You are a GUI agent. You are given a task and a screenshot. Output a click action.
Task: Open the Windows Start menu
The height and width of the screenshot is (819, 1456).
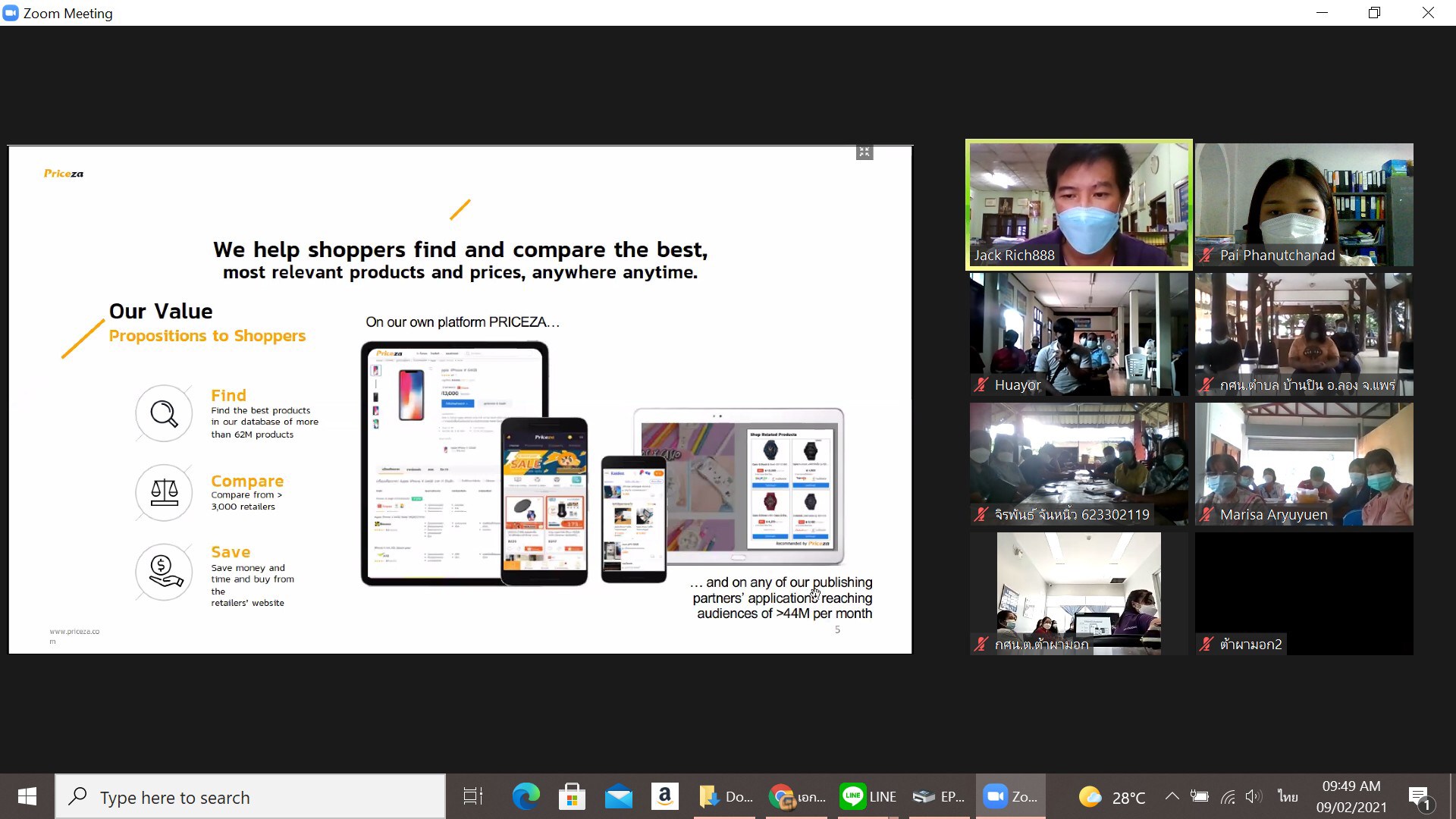coord(27,796)
